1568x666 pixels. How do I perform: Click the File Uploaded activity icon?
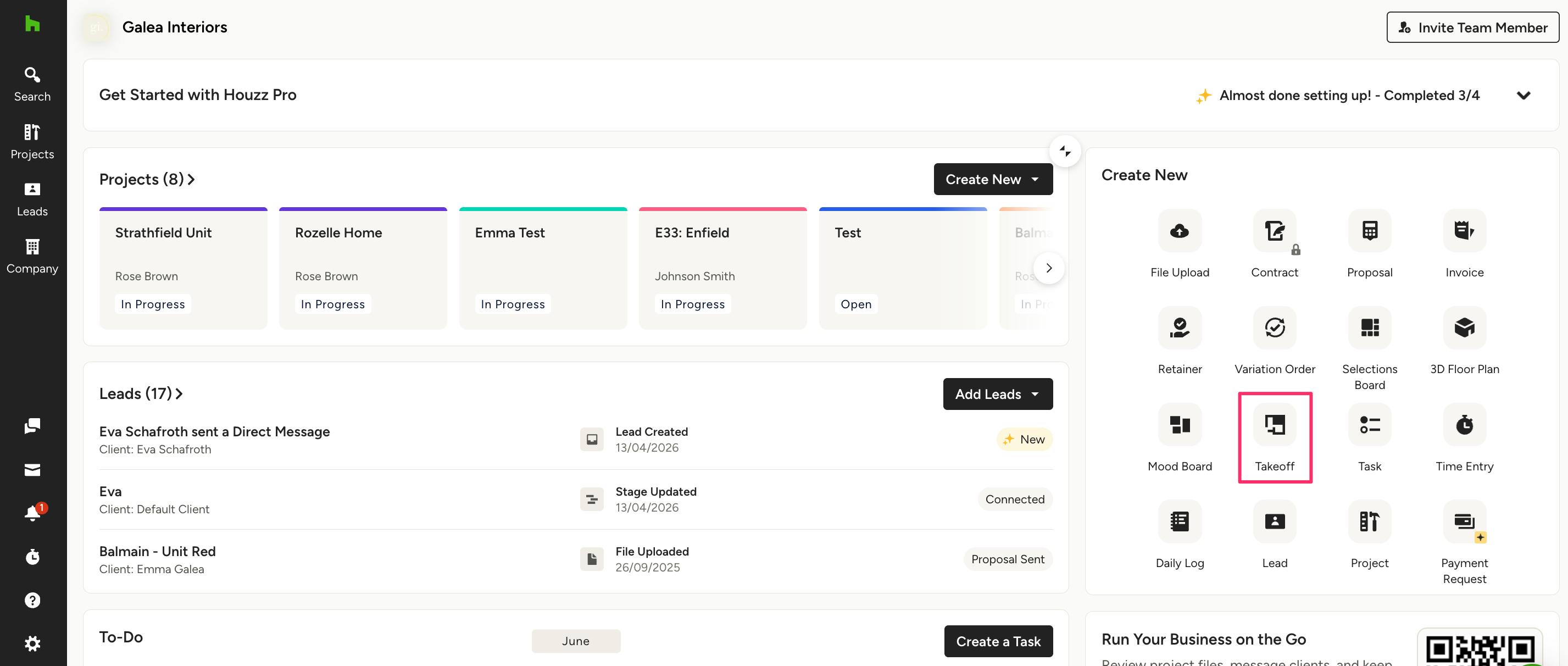coord(592,559)
